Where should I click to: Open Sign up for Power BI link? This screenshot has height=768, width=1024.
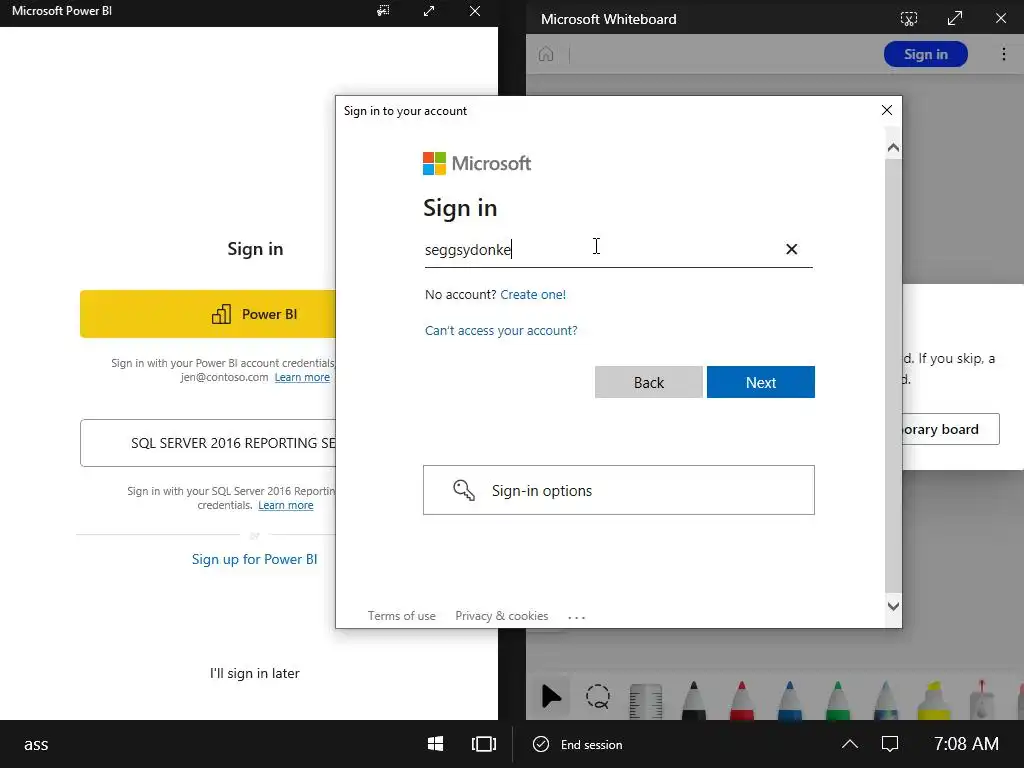[x=254, y=559]
